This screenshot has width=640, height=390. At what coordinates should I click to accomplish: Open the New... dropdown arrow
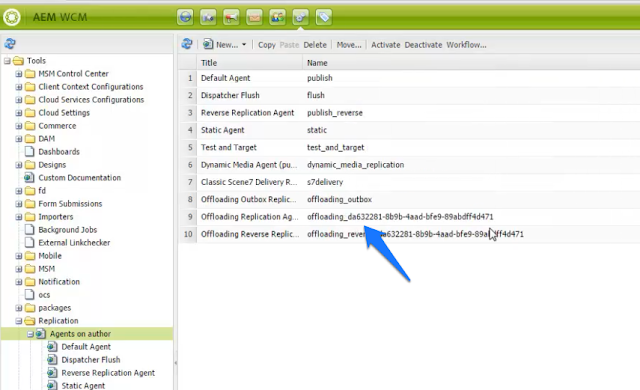pyautogui.click(x=244, y=44)
